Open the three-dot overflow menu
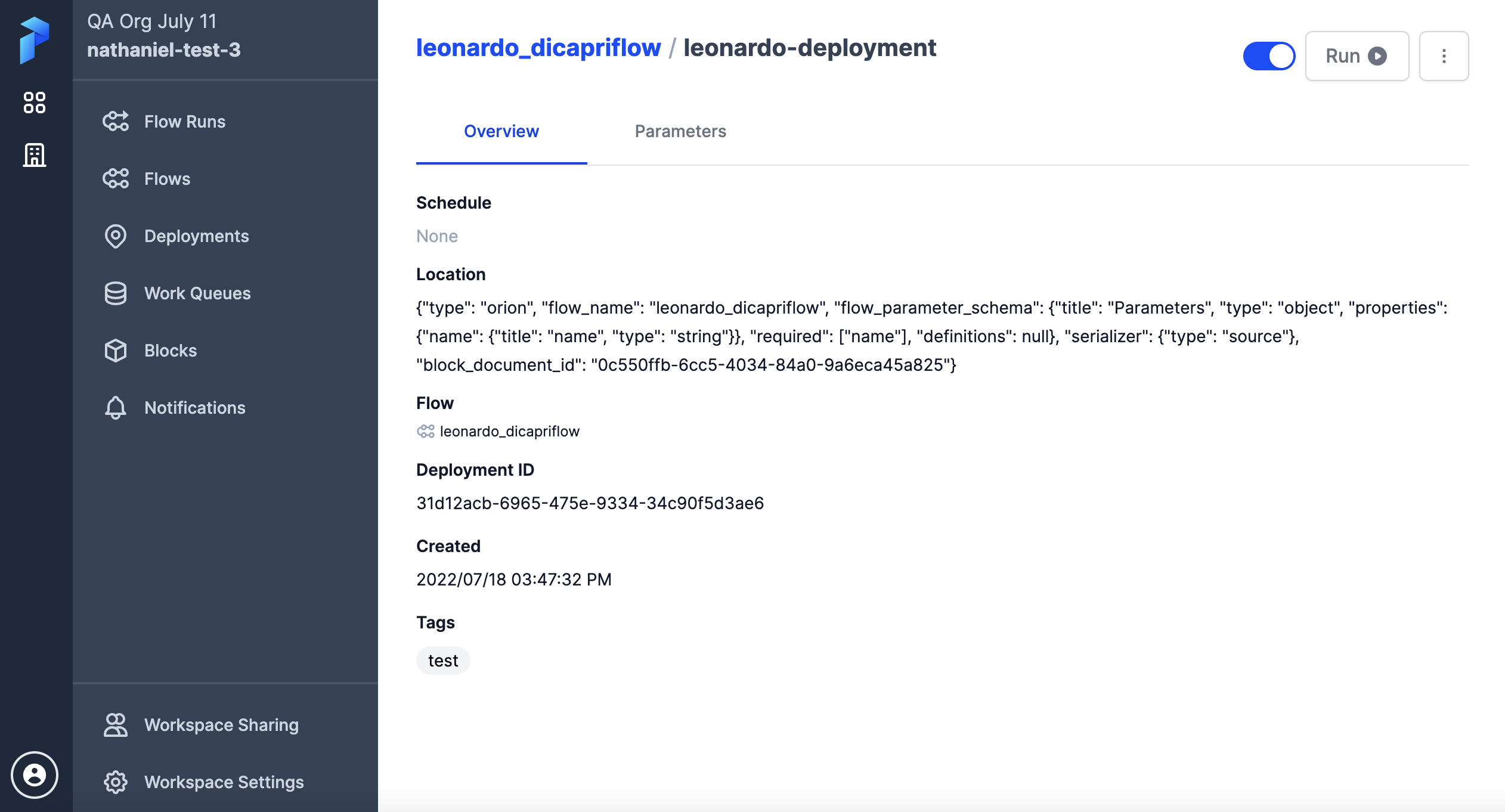The height and width of the screenshot is (812, 1505). (1444, 55)
